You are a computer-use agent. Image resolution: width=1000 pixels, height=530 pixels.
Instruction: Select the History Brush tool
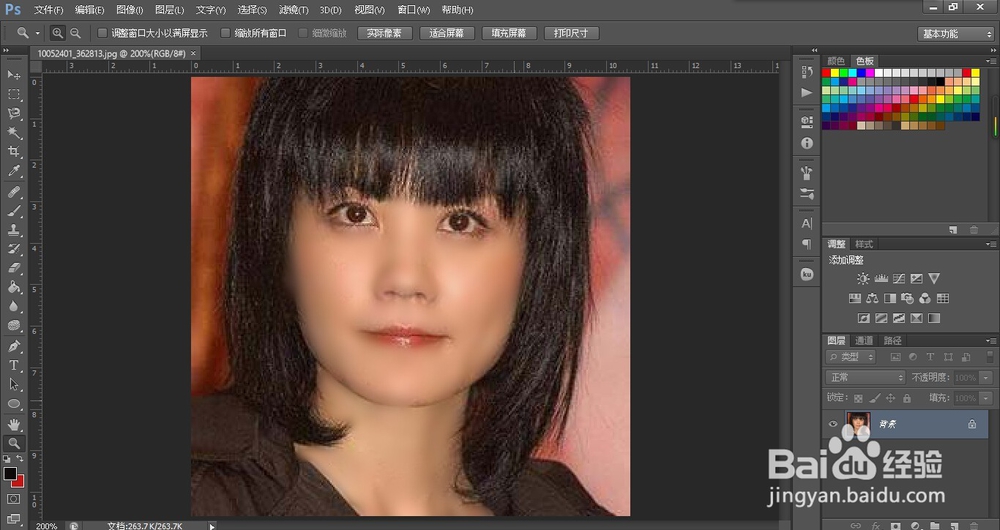[13, 249]
